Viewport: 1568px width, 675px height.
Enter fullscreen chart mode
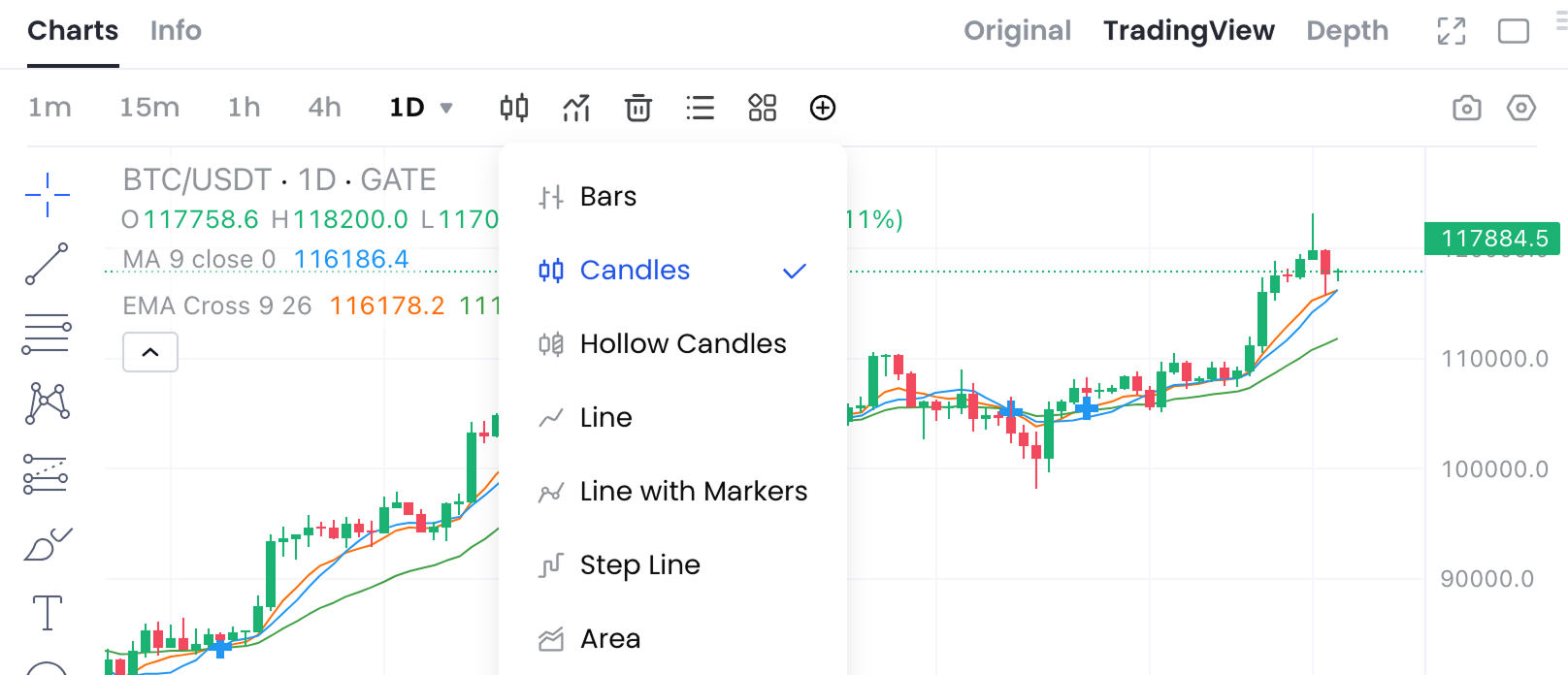tap(1451, 31)
